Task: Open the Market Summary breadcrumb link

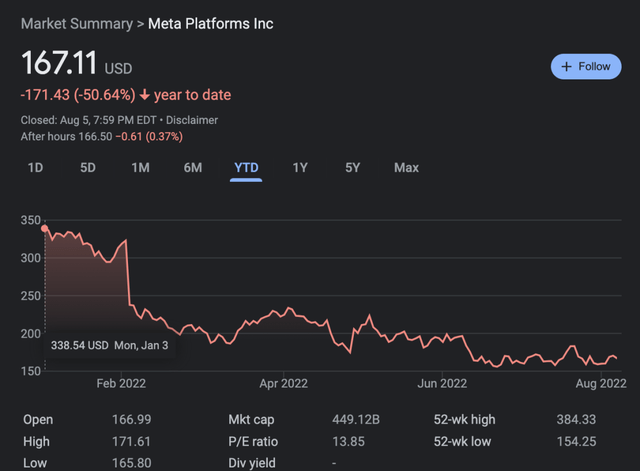Action: (x=77, y=23)
